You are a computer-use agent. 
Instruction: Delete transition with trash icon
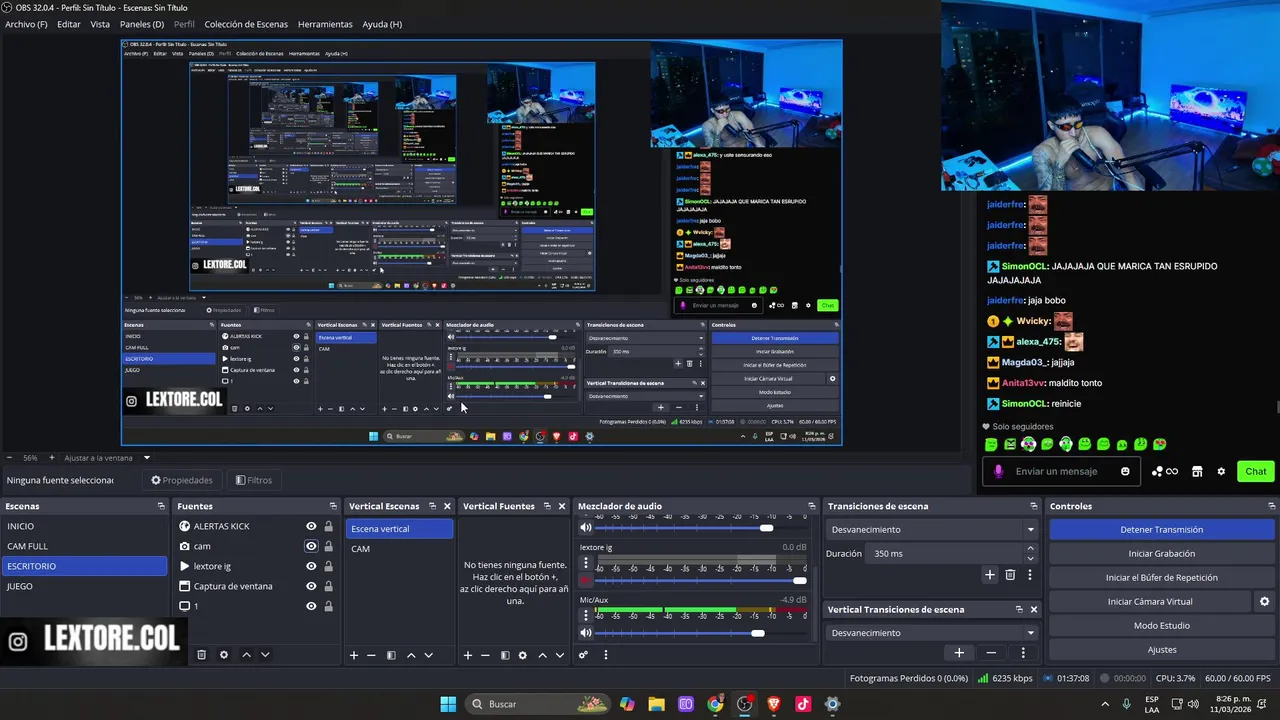tap(1010, 575)
